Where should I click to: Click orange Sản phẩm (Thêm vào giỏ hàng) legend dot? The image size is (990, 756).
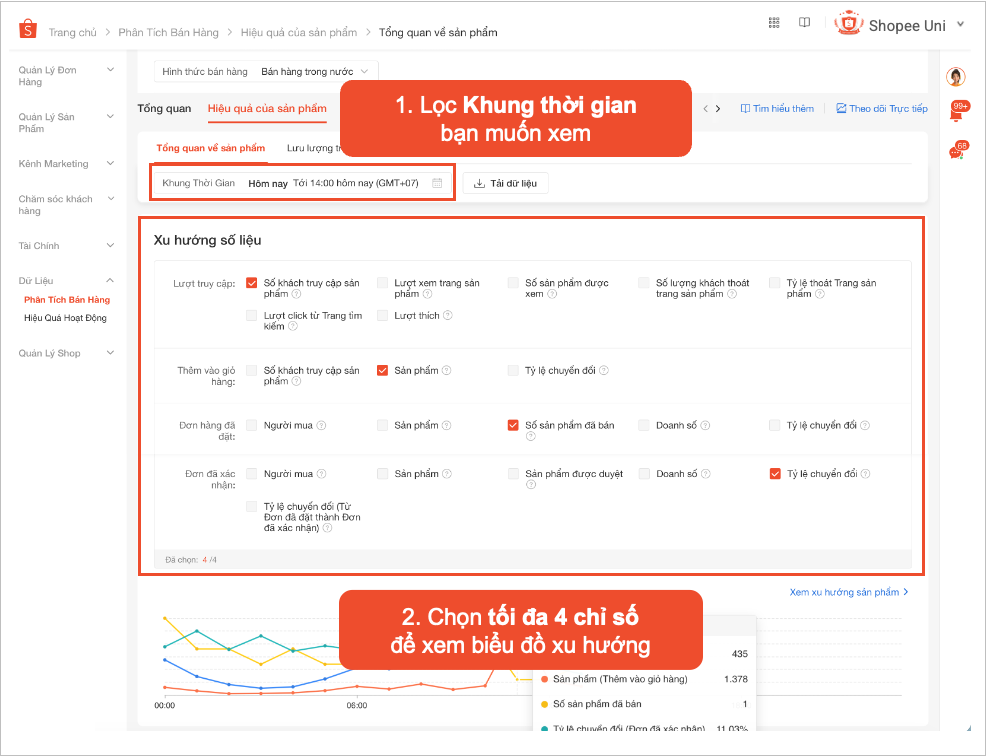[544, 680]
